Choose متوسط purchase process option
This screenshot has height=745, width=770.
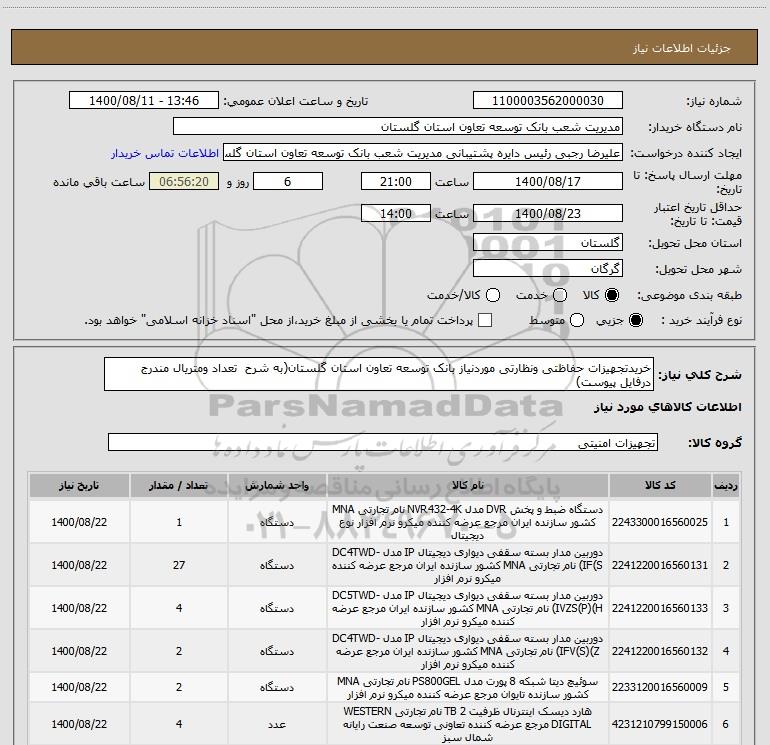coord(577,320)
